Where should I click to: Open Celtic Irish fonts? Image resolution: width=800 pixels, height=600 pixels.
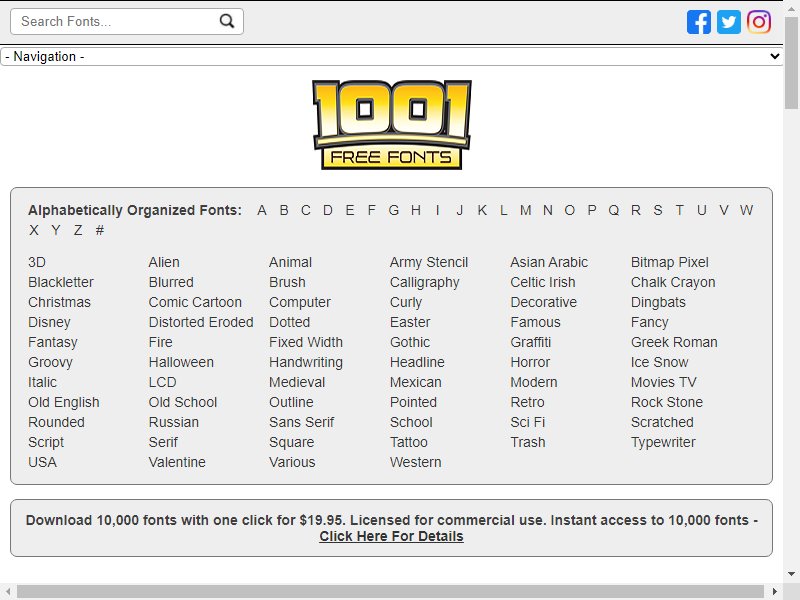coord(542,282)
